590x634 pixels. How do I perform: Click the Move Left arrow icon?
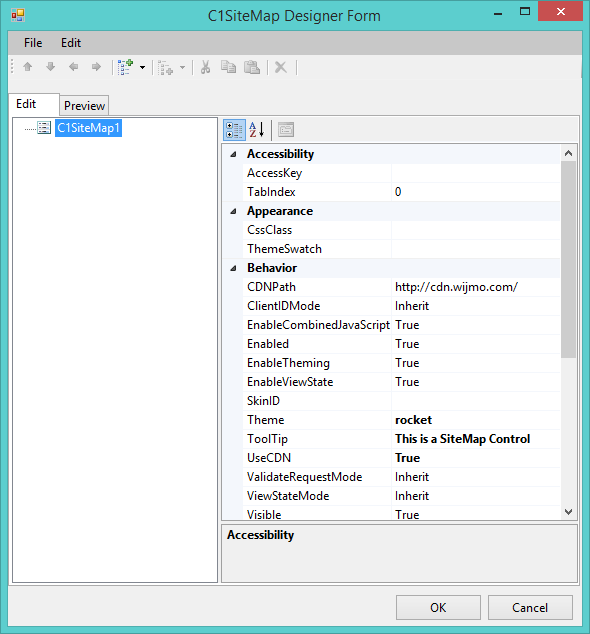tap(74, 67)
